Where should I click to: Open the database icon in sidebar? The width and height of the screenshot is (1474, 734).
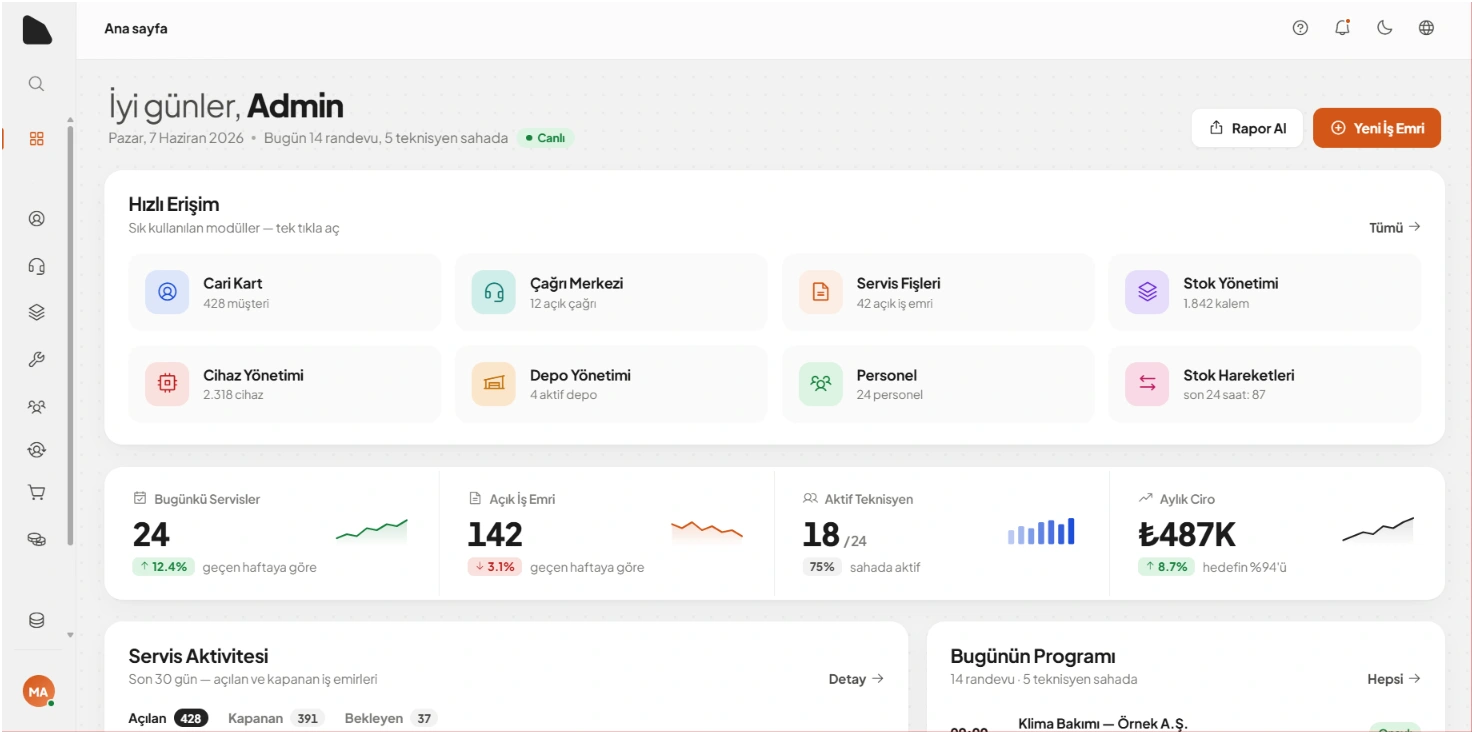coord(36,620)
